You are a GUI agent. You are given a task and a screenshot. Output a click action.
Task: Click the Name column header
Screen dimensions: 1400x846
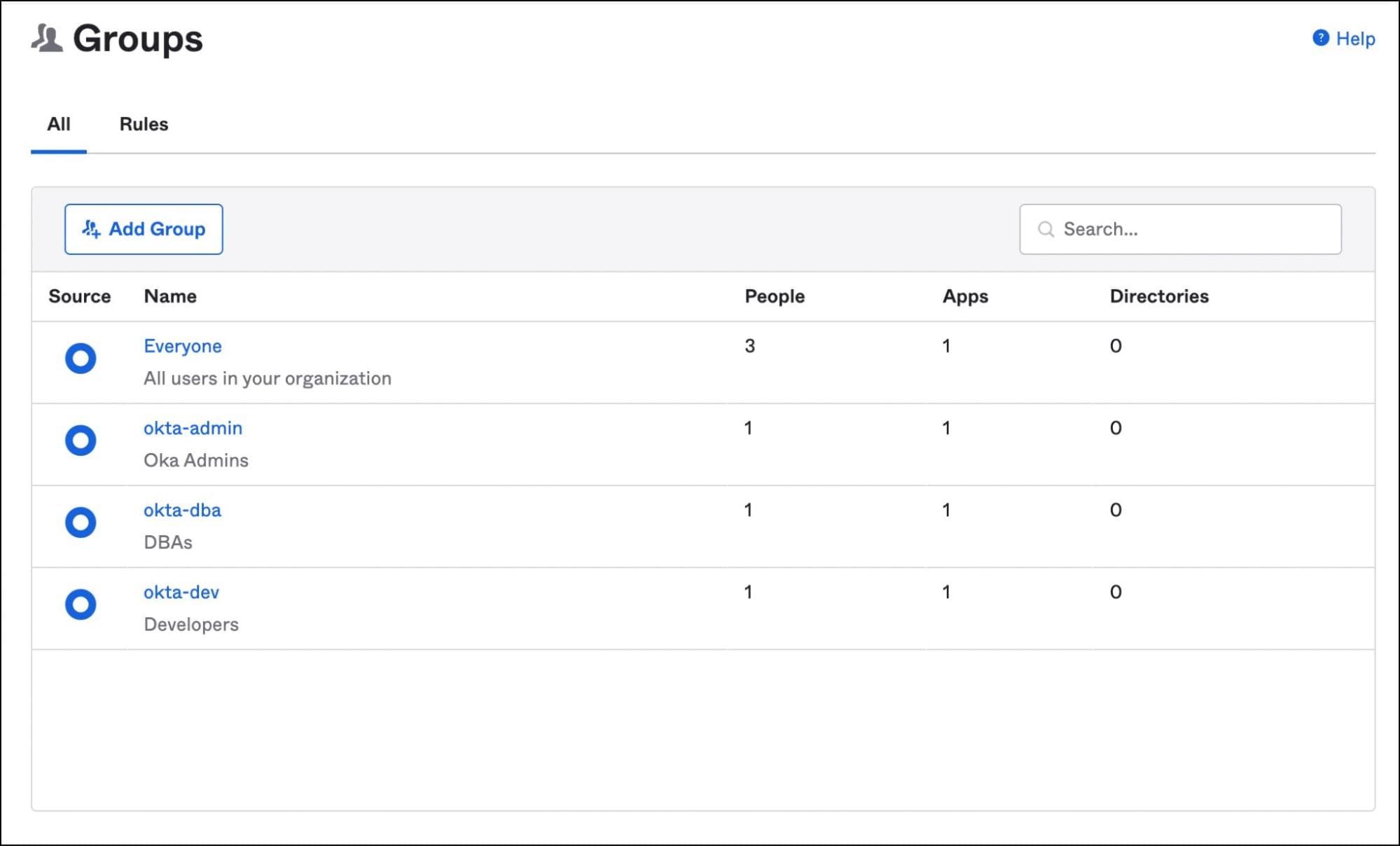tap(170, 296)
